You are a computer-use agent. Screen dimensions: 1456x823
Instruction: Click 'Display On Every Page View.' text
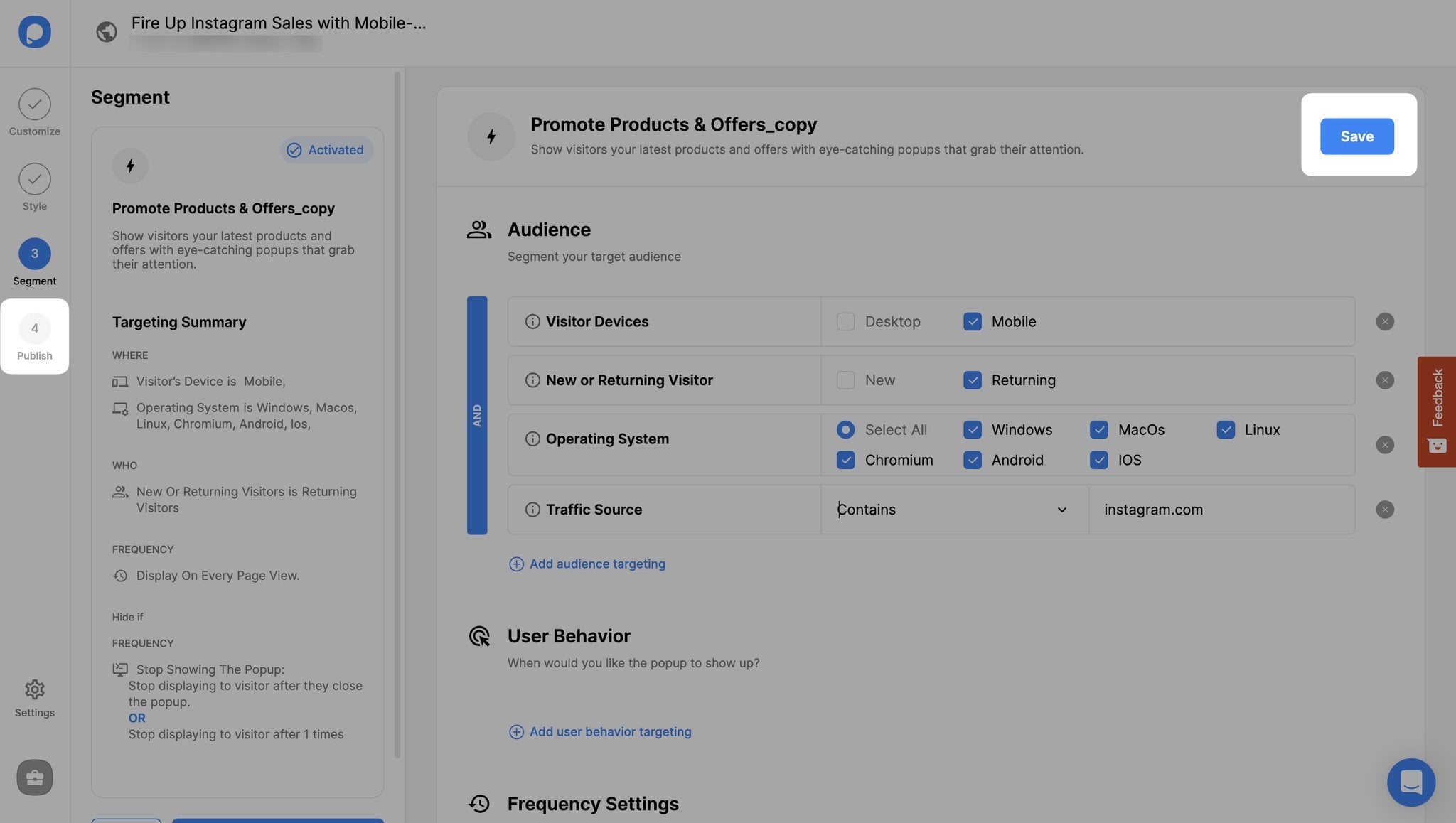[x=218, y=576]
